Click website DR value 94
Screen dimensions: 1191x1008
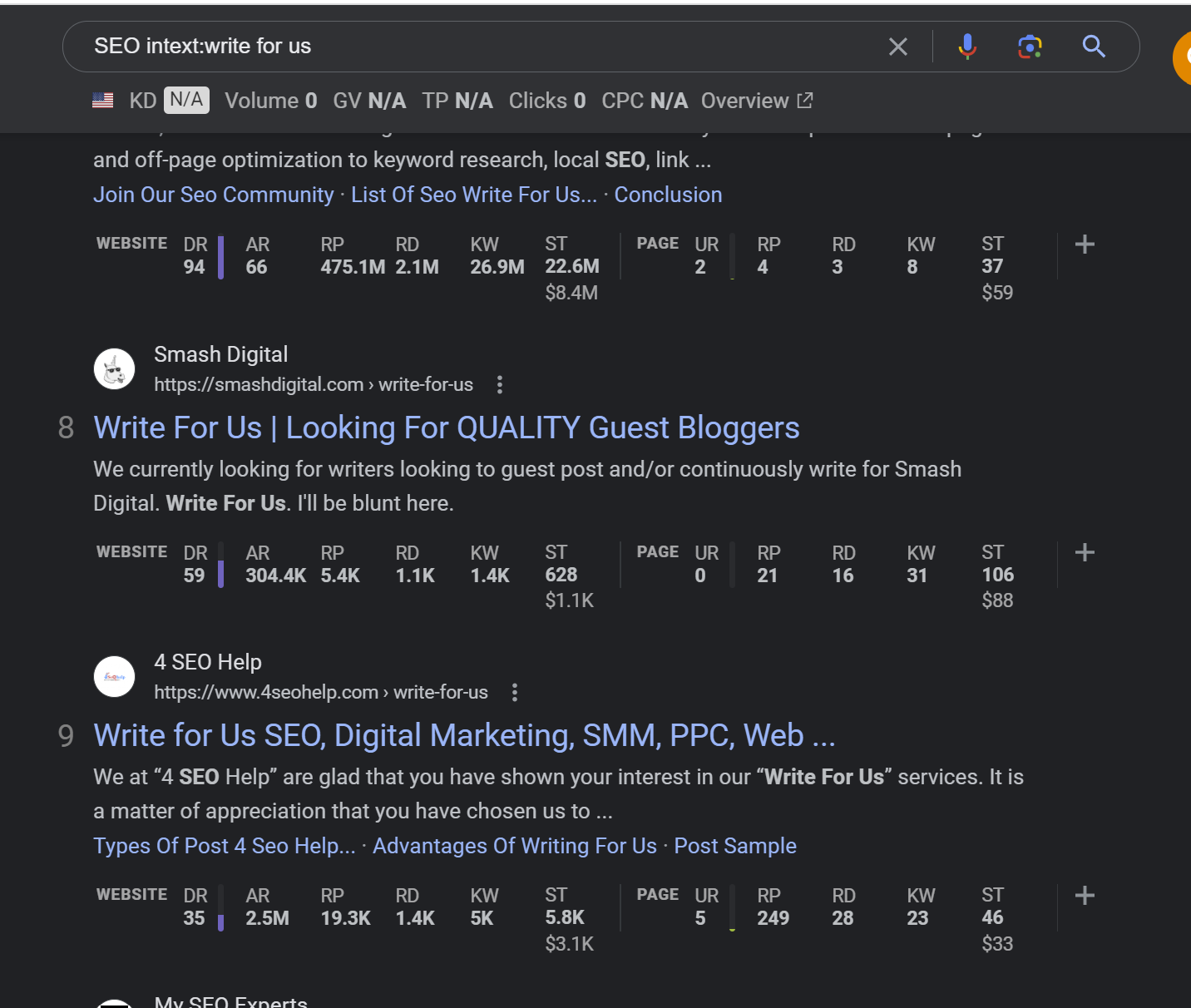point(194,267)
